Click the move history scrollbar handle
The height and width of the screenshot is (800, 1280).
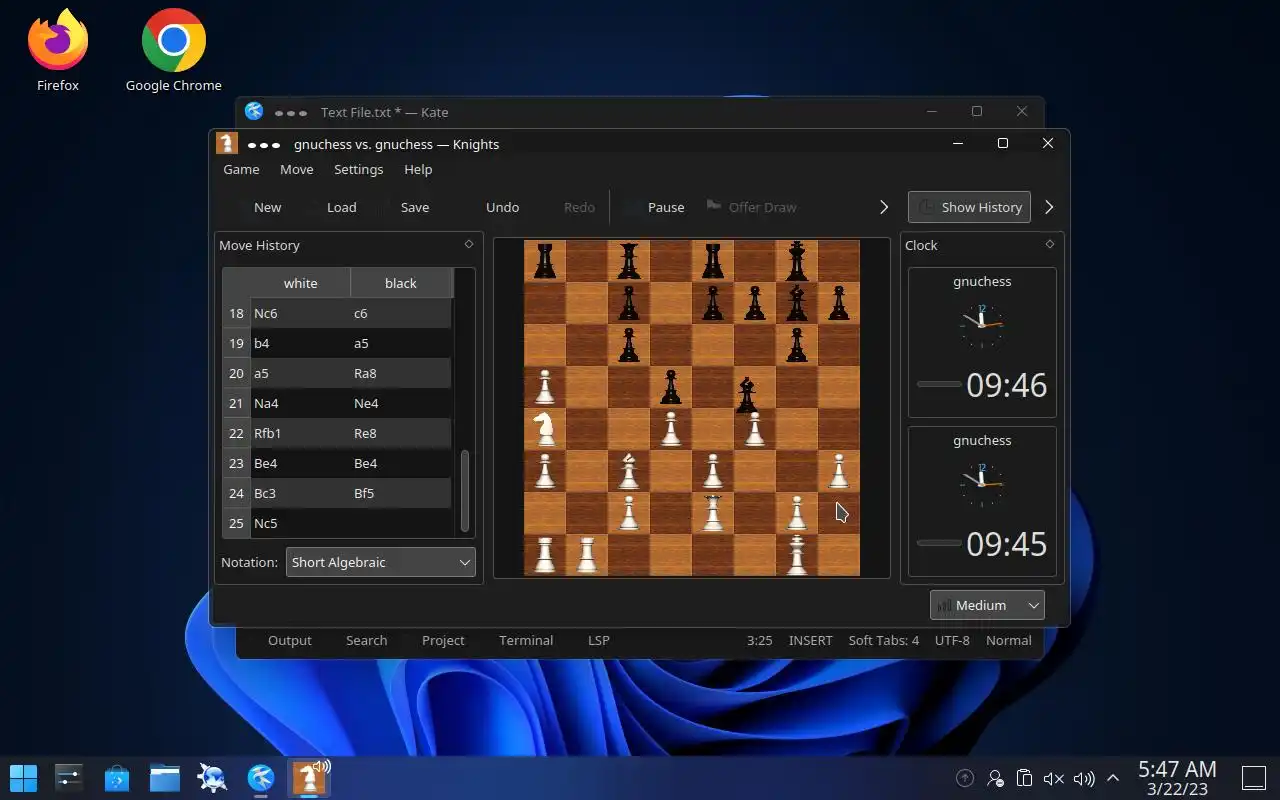465,491
